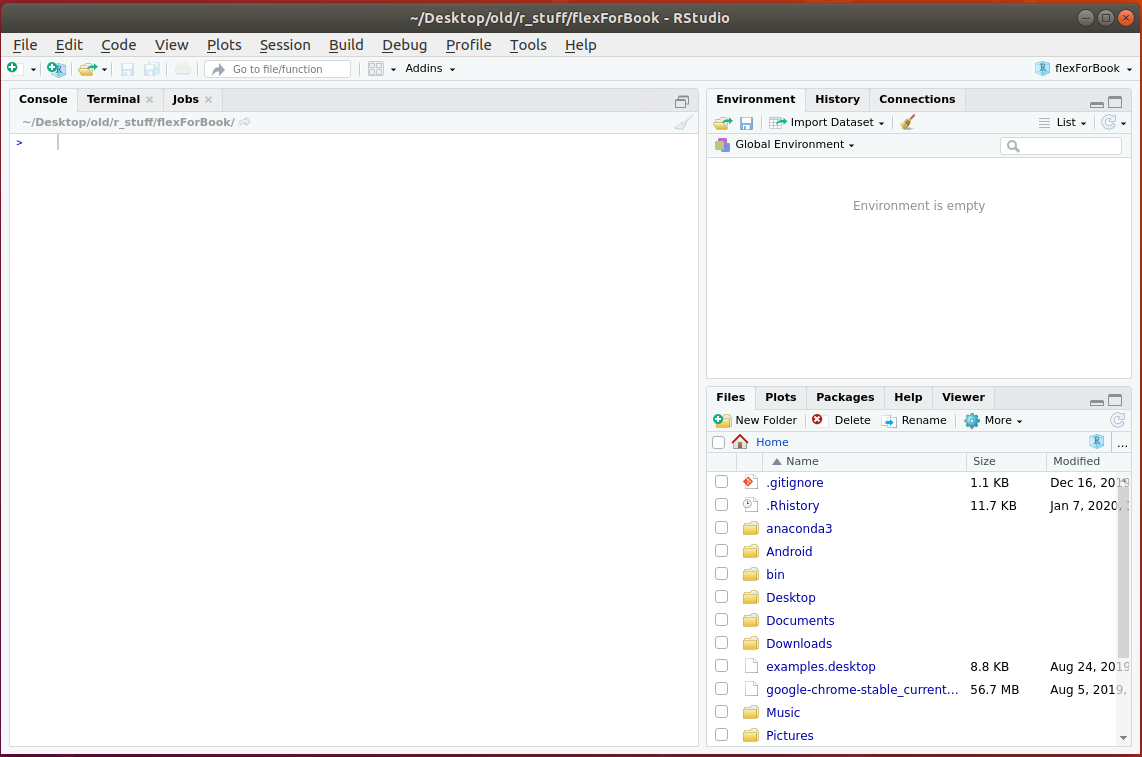Sort files by Size column header
The height and width of the screenshot is (757, 1142).
coord(1006,461)
